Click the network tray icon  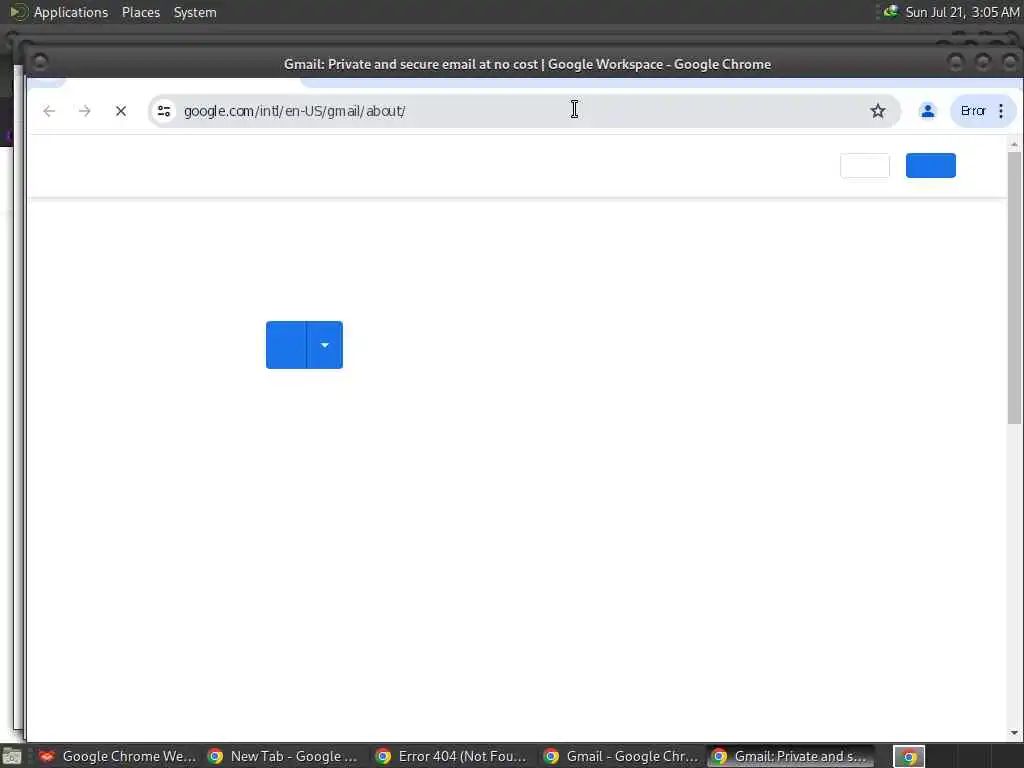coord(891,12)
